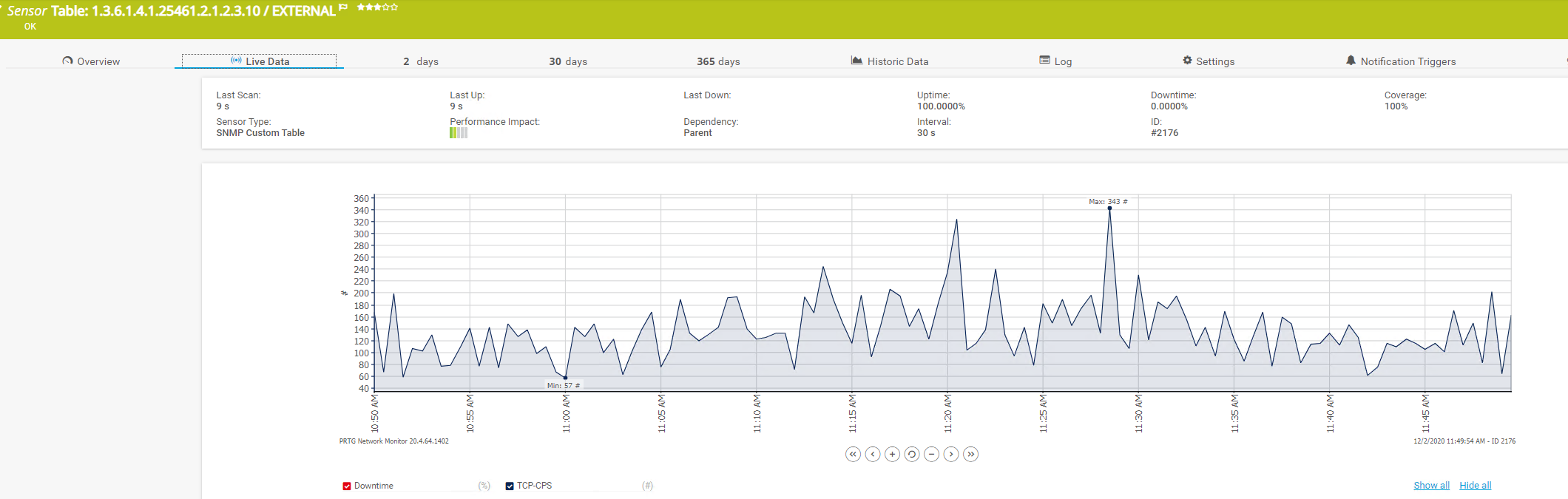Jump the graph far forward with double-right arrow

[x=971, y=454]
